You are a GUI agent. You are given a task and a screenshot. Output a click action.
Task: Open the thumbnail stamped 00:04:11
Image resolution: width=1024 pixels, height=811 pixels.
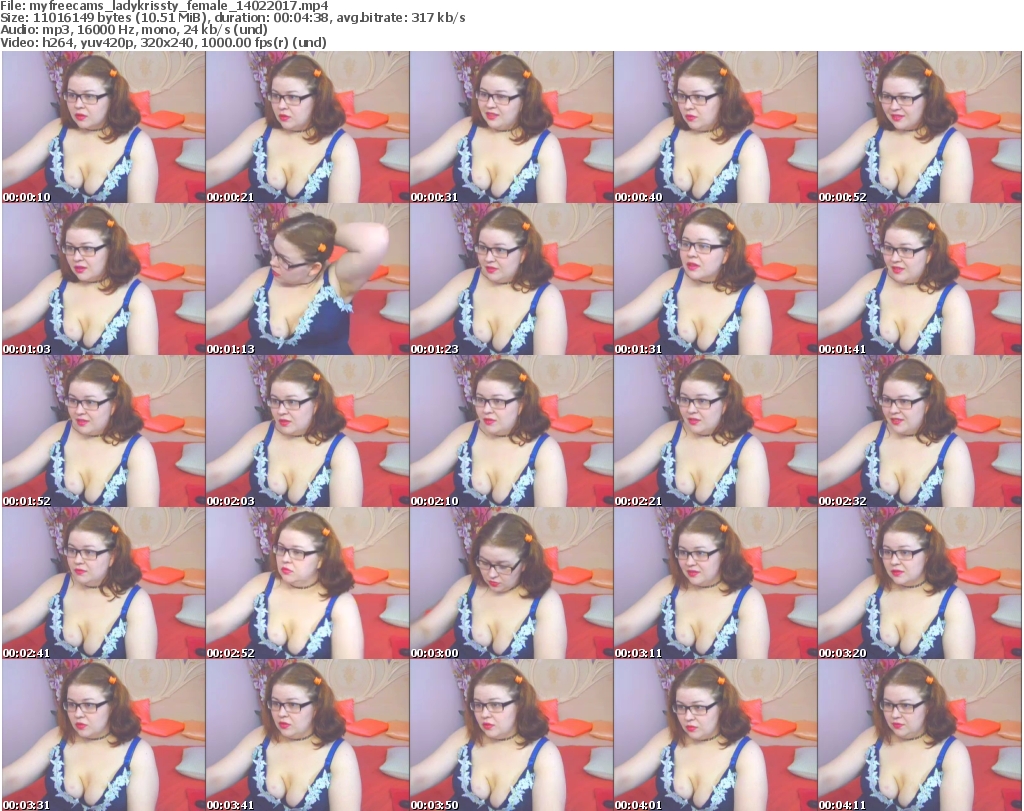click(920, 735)
